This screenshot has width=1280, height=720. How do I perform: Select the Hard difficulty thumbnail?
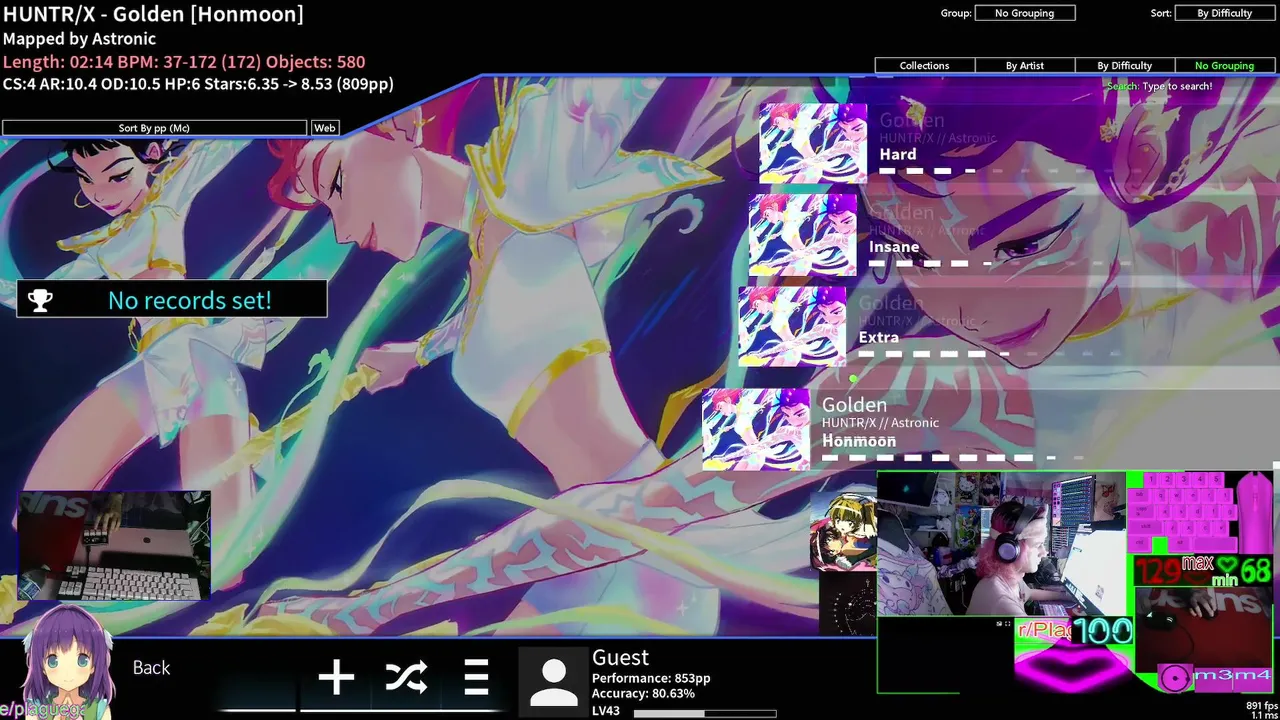tap(813, 143)
